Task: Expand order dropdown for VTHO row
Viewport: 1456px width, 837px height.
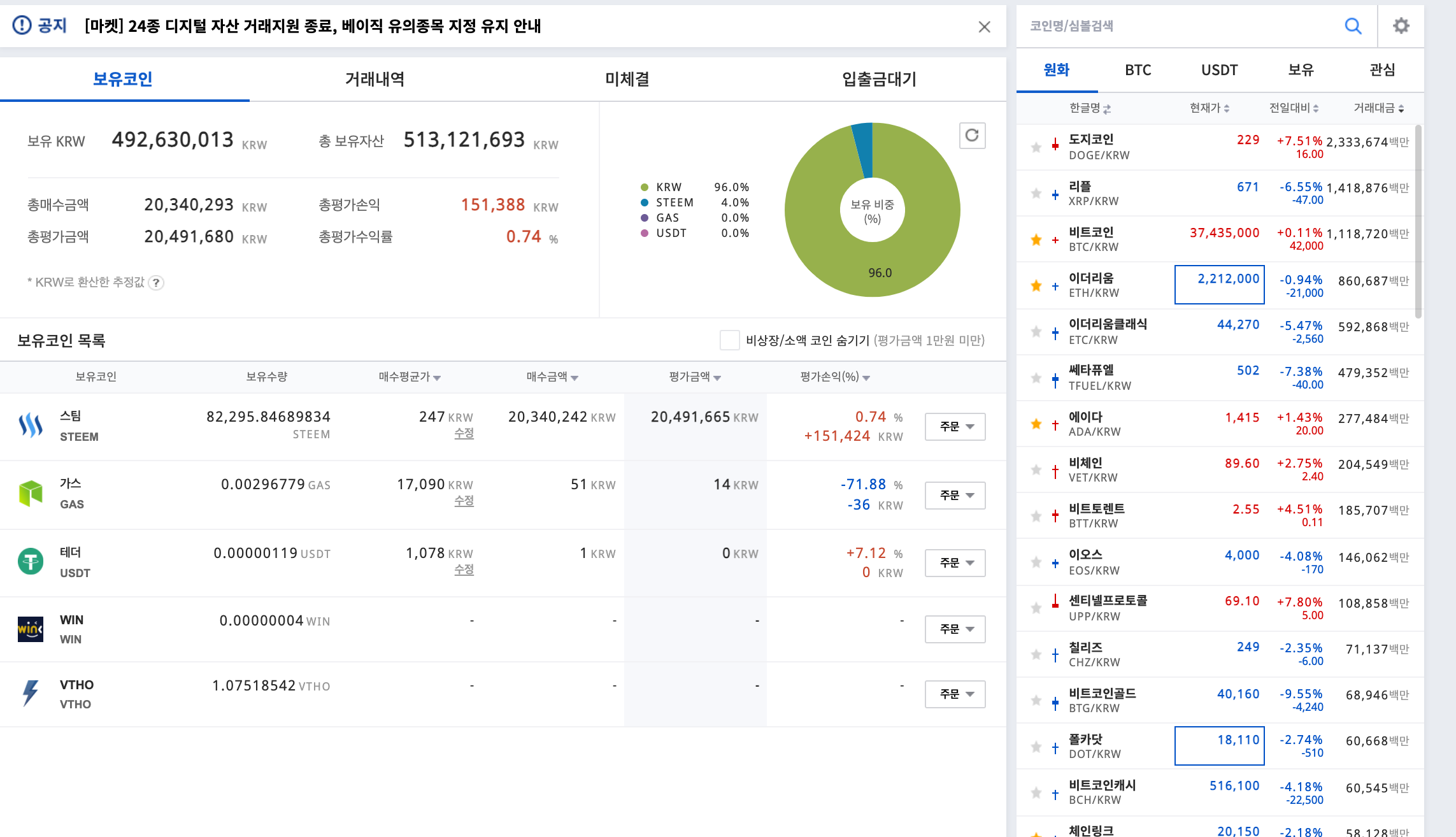Action: tap(955, 694)
